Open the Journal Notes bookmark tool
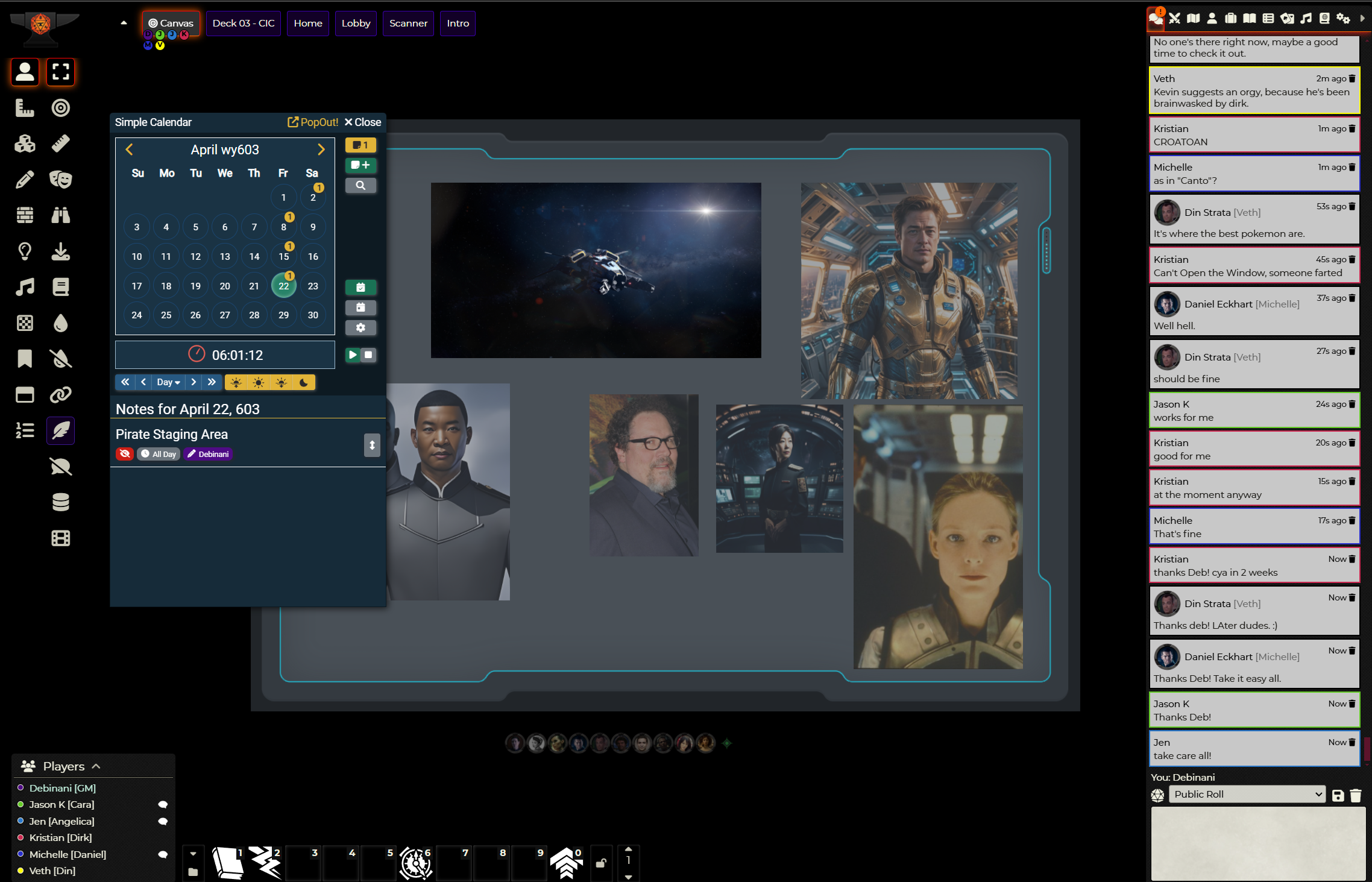This screenshot has width=1372, height=882. coord(25,359)
